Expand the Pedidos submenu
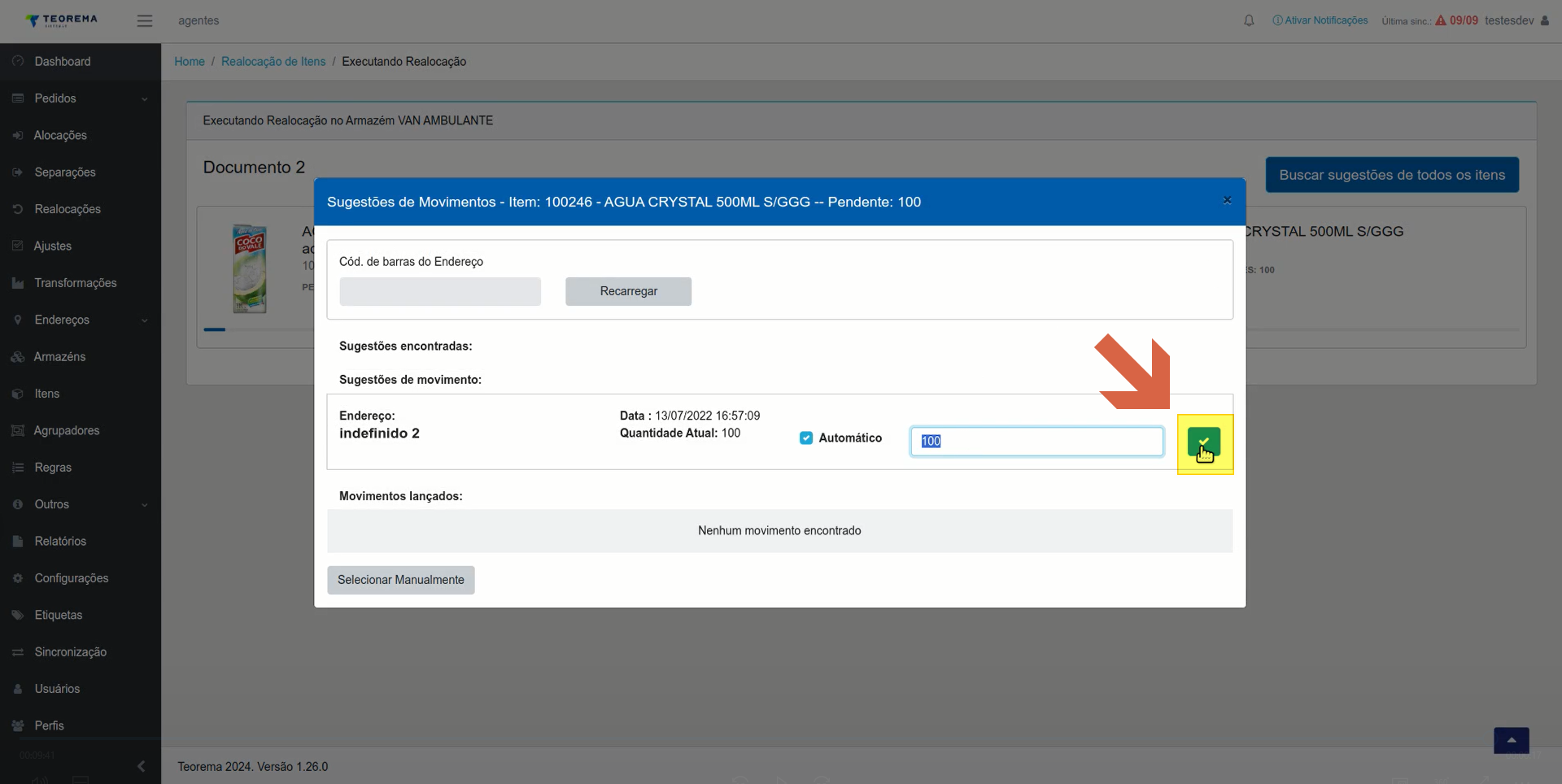This screenshot has width=1562, height=784. click(81, 98)
